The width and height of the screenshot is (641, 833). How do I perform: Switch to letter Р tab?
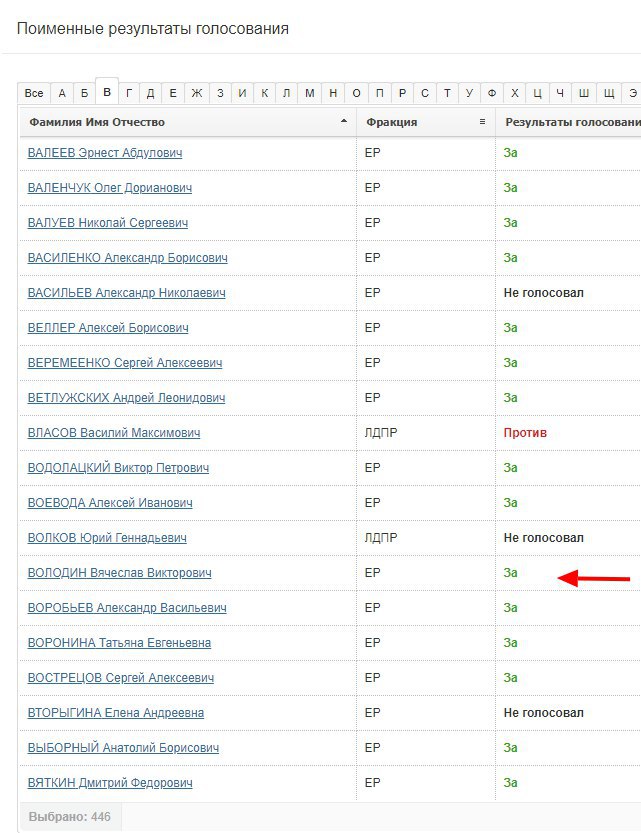coord(403,93)
